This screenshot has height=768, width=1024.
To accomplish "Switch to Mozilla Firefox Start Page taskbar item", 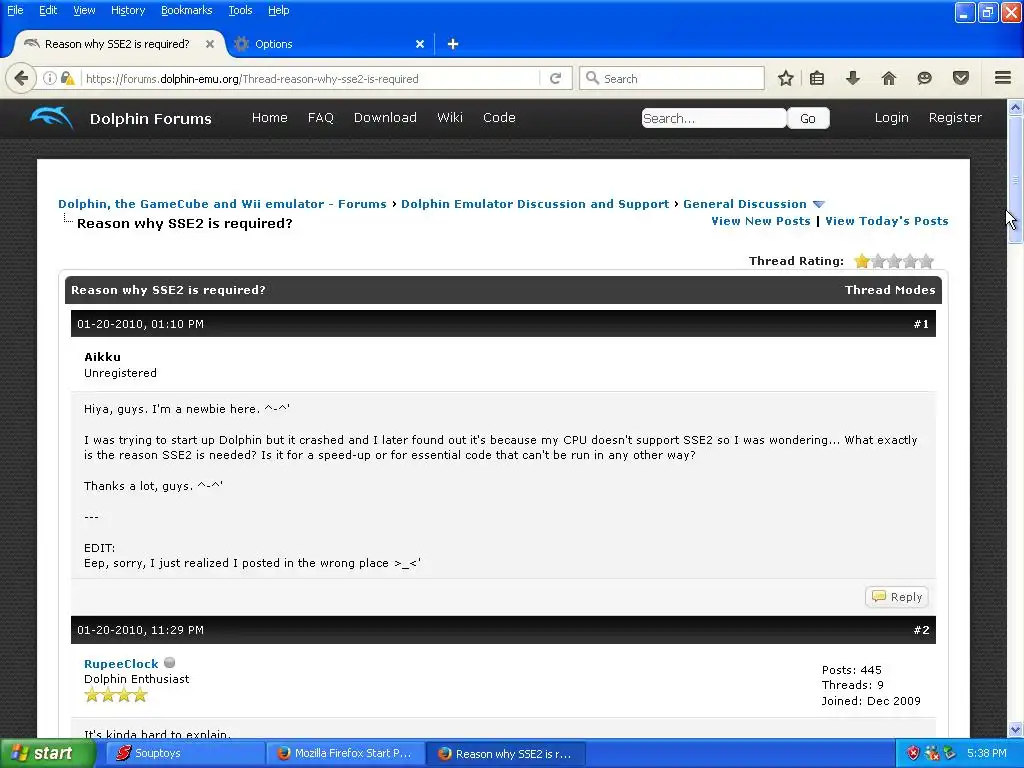I will tap(345, 753).
